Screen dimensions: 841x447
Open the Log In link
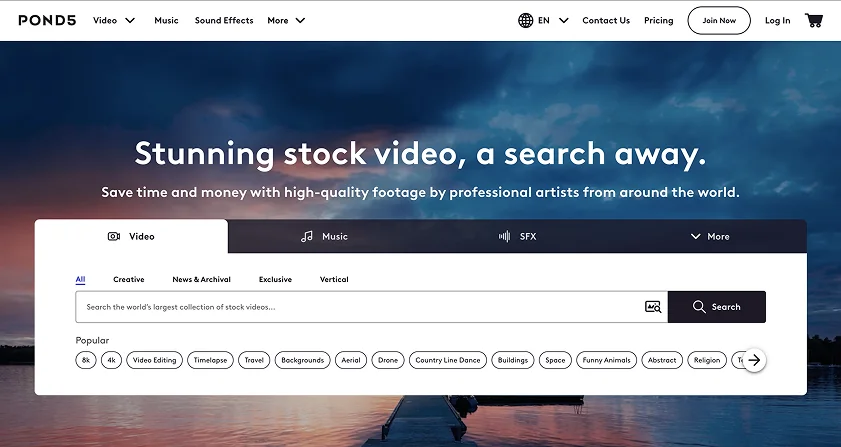pos(778,20)
